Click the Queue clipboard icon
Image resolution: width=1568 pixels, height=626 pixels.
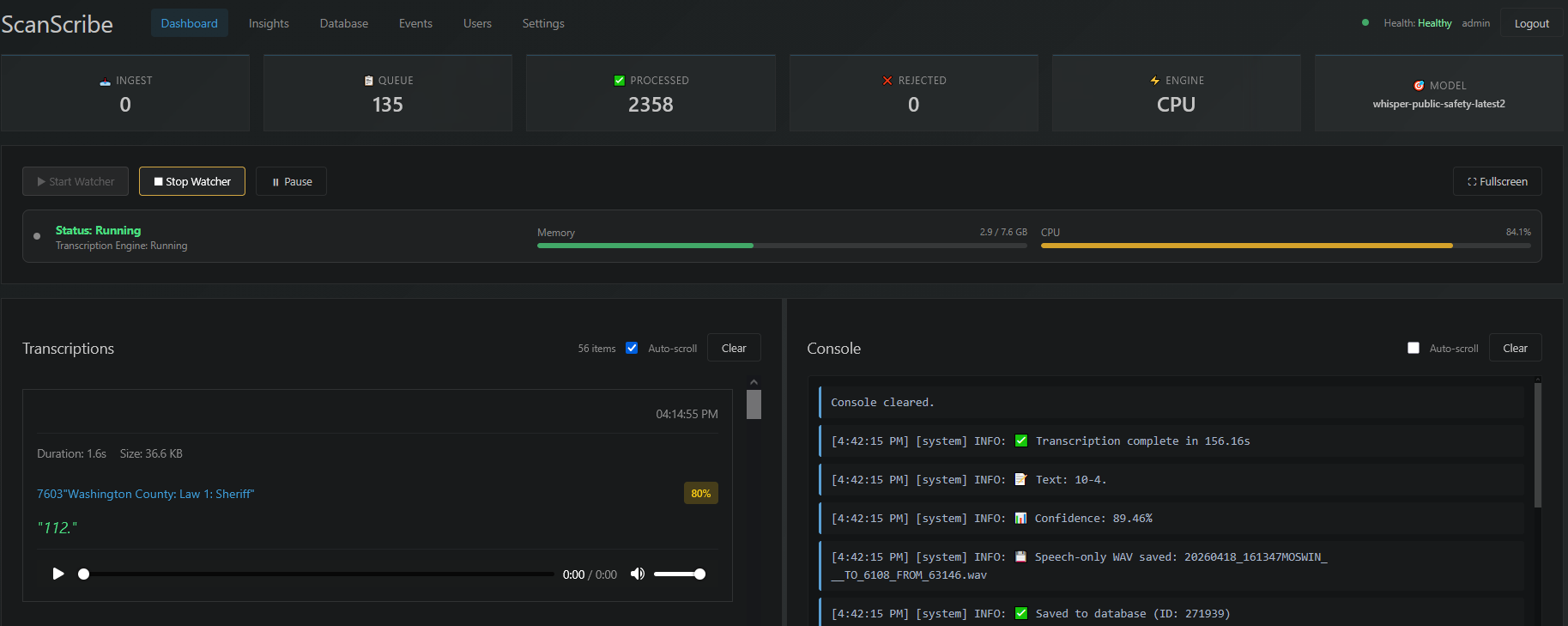[x=369, y=81]
